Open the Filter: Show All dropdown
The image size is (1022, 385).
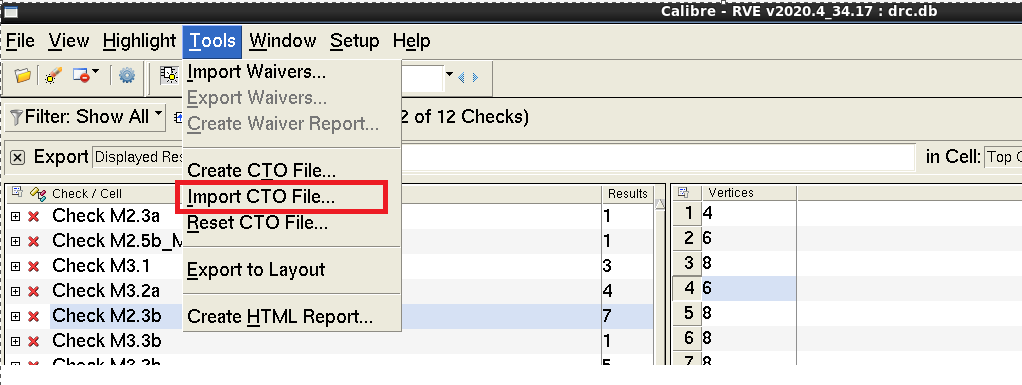(86, 117)
